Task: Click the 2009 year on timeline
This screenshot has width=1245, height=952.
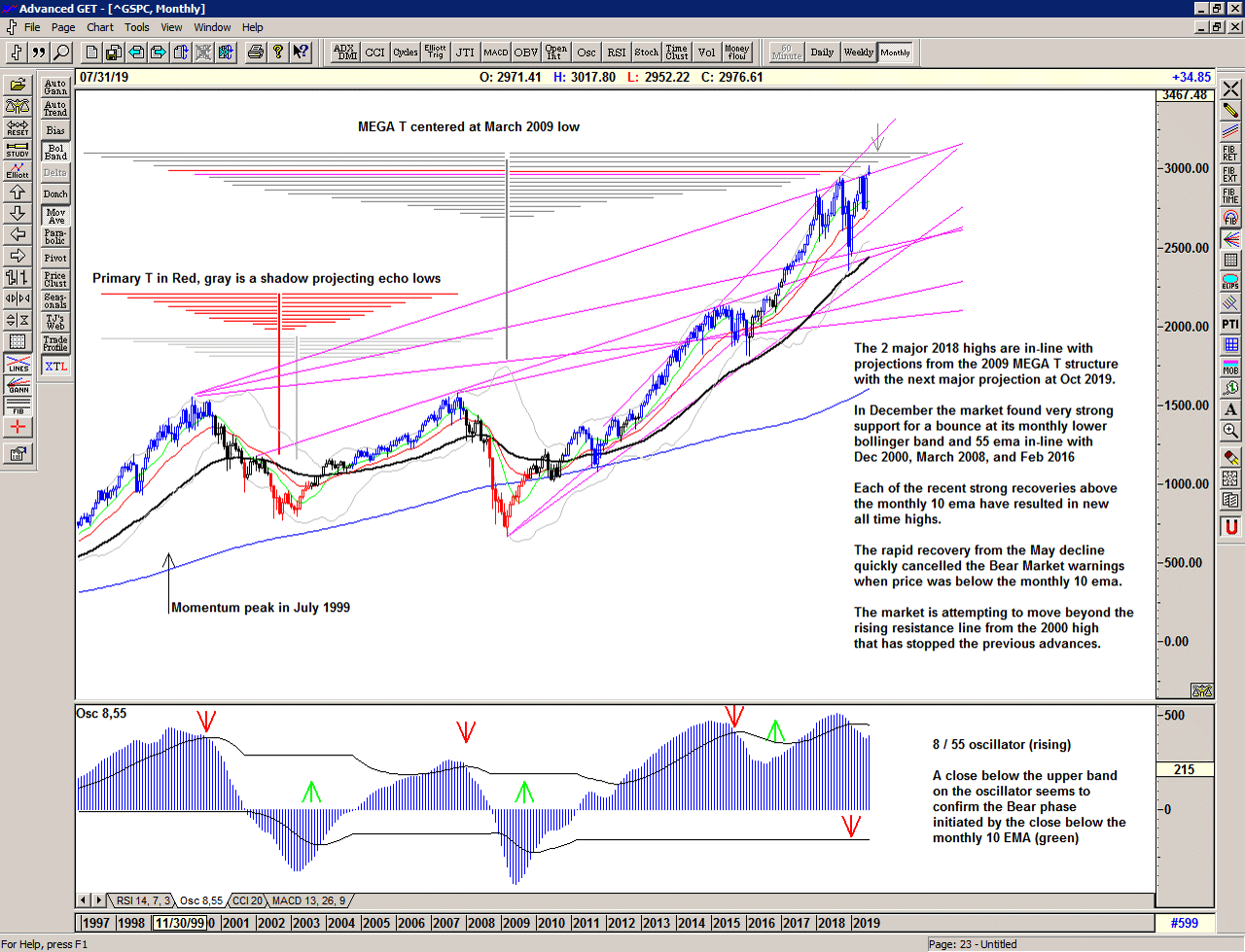Action: 516,923
